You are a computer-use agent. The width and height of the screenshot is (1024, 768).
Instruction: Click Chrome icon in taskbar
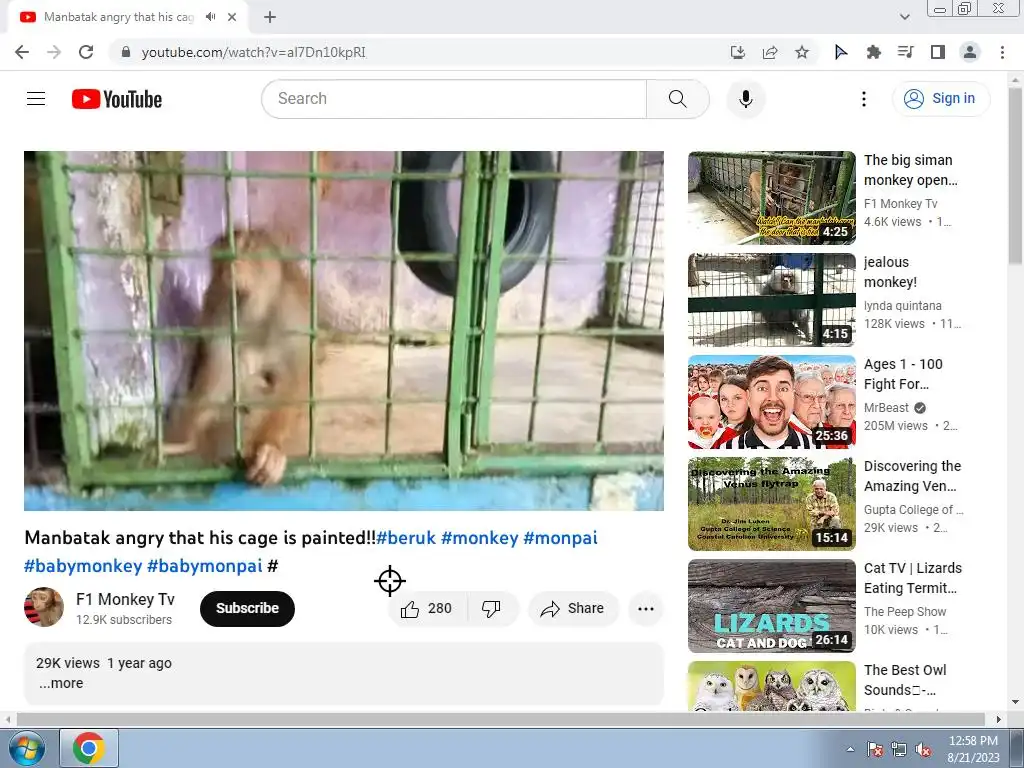(89, 748)
